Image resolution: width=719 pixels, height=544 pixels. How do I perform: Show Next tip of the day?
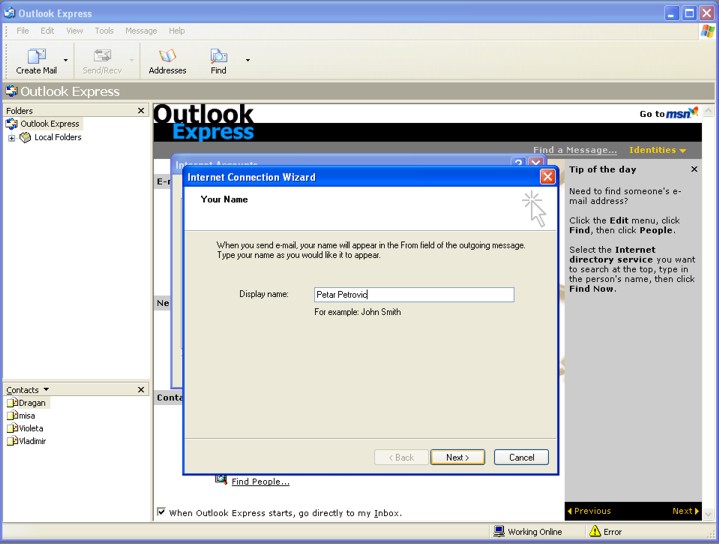[686, 511]
